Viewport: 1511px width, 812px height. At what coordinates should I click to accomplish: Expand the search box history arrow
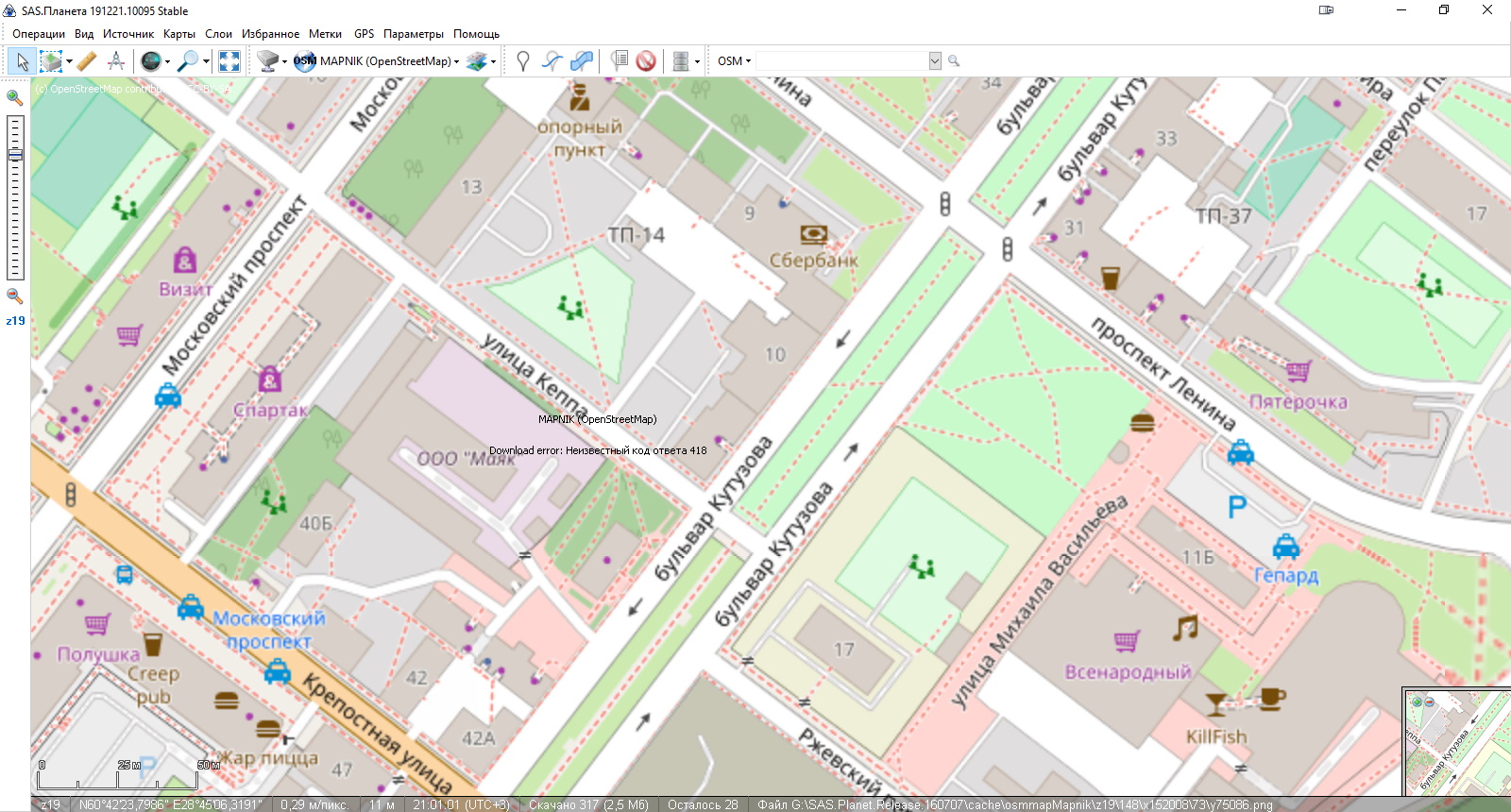[x=935, y=61]
